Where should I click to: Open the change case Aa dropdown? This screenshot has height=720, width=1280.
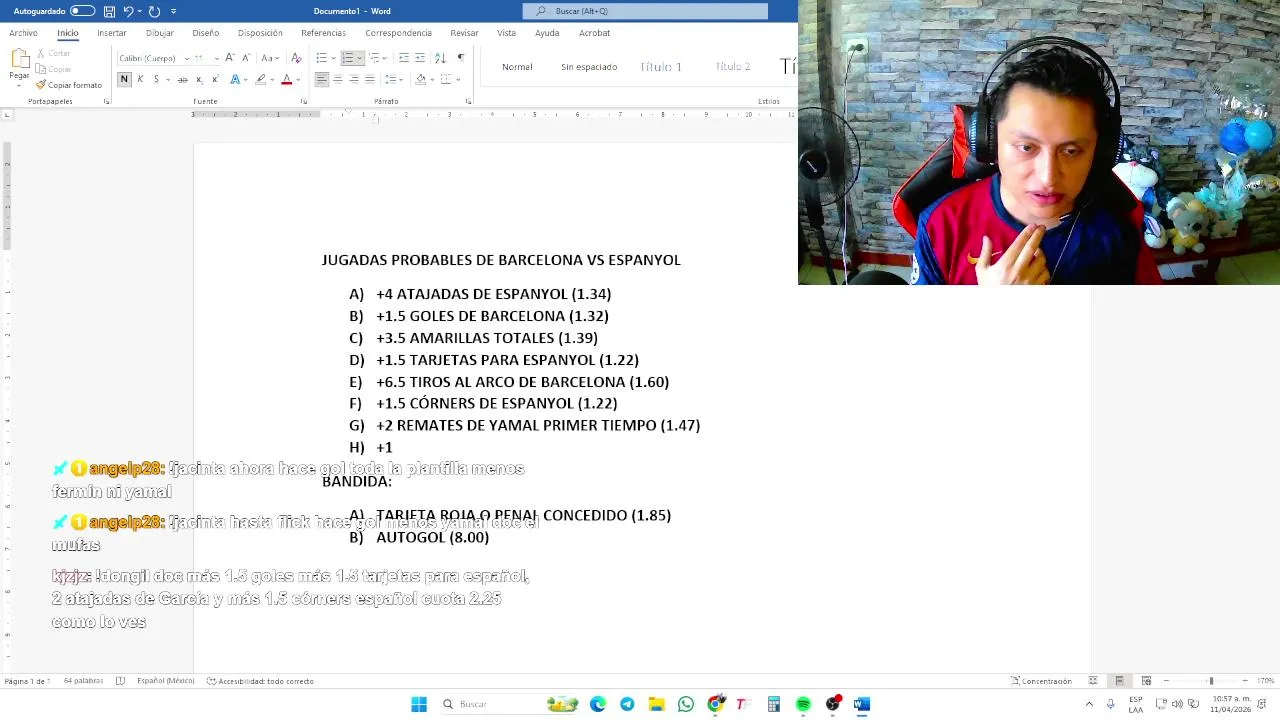coord(270,58)
